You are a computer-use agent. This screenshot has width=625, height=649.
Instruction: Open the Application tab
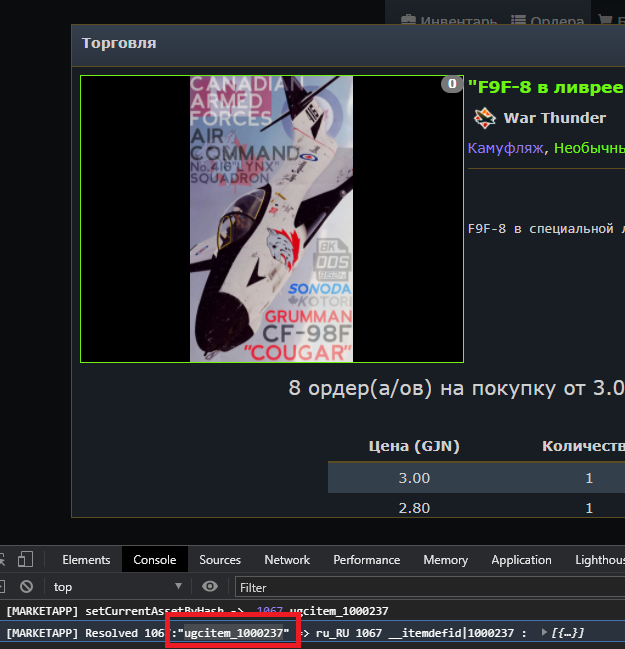pyautogui.click(x=521, y=560)
